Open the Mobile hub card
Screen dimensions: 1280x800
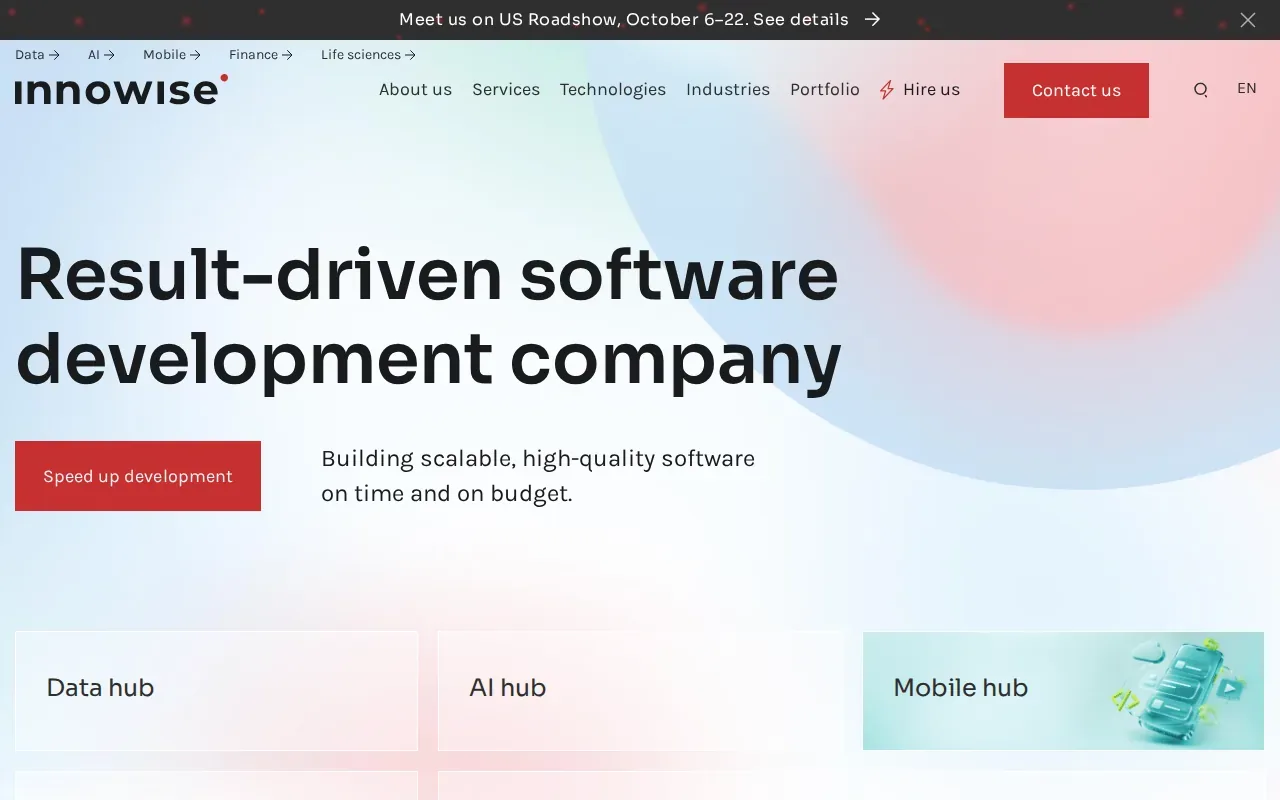coord(1063,690)
